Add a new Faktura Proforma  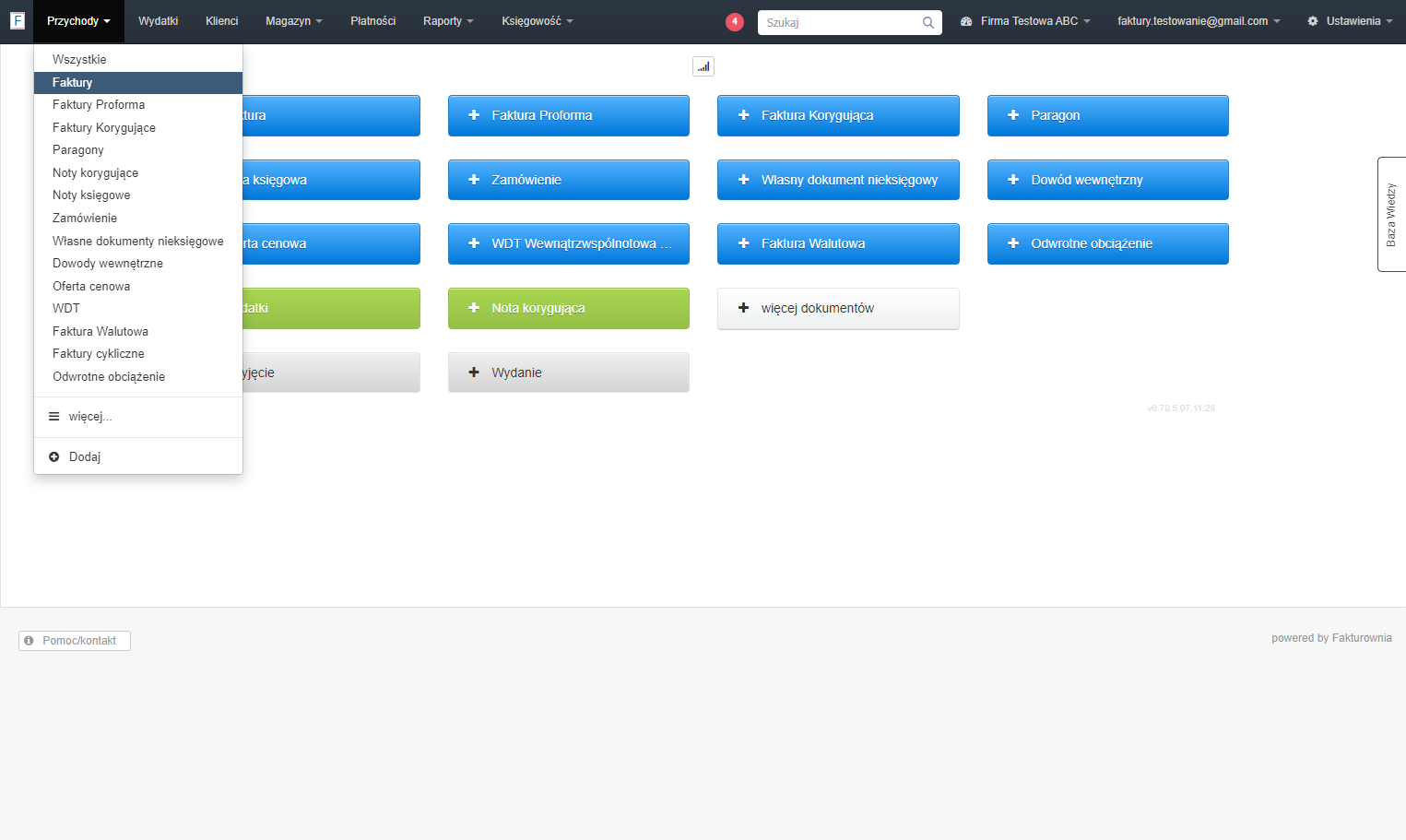point(569,115)
